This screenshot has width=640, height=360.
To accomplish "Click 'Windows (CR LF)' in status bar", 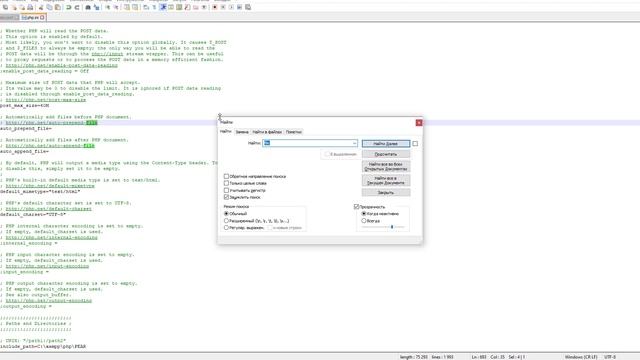I will (x=581, y=357).
